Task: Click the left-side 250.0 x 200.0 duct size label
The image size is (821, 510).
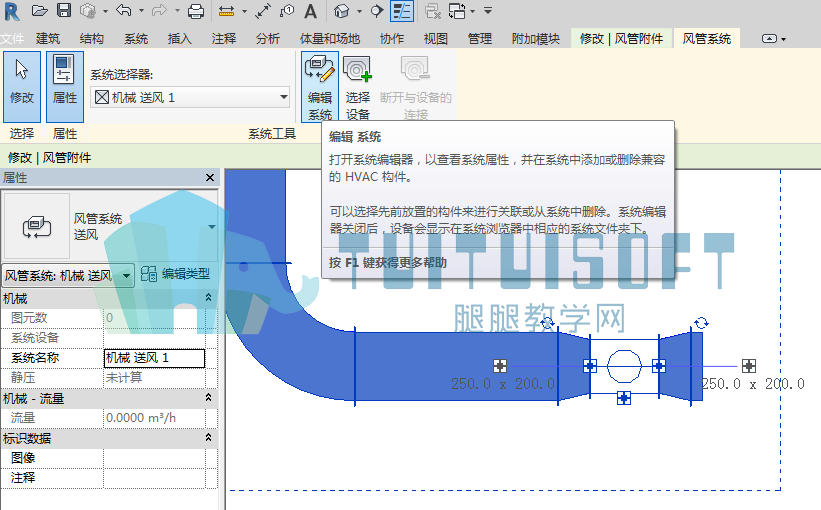Action: pyautogui.click(x=503, y=384)
